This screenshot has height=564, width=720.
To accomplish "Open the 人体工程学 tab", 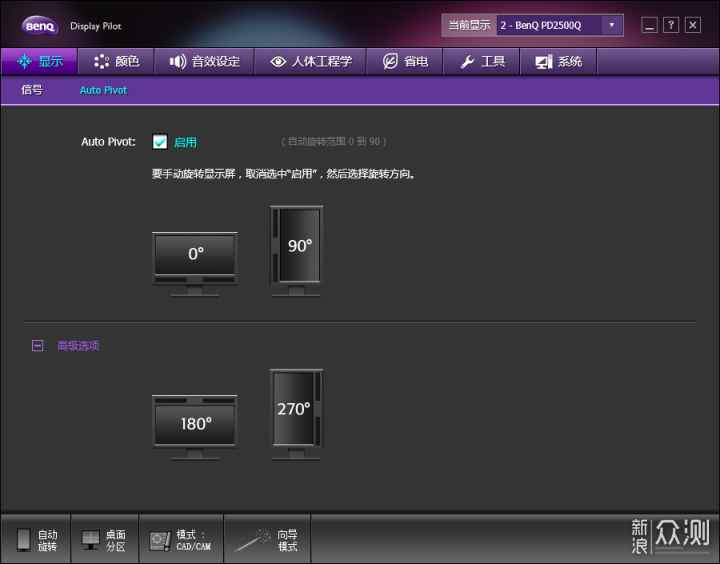I will point(310,61).
